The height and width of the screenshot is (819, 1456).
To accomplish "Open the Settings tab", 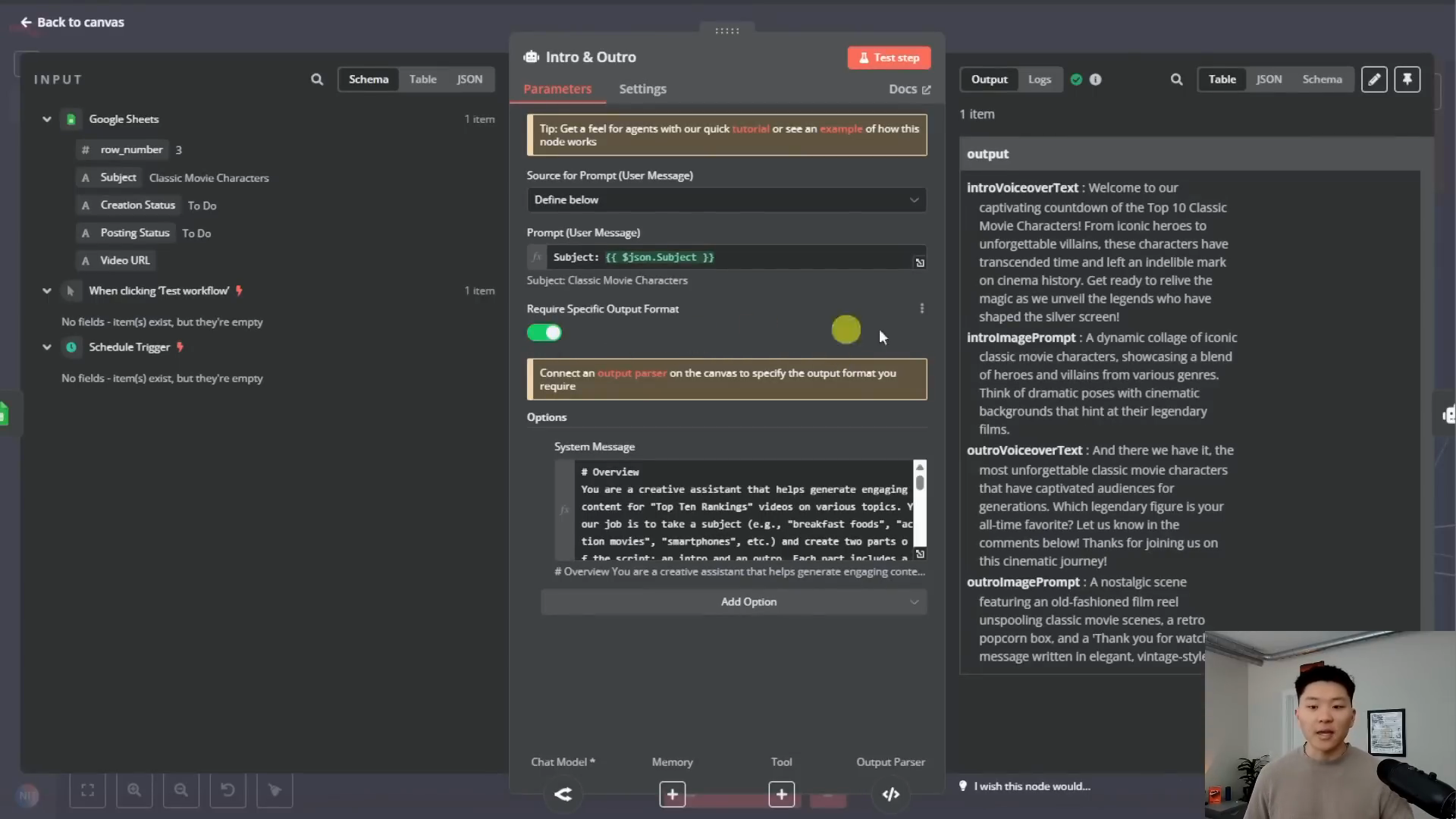I will [642, 89].
